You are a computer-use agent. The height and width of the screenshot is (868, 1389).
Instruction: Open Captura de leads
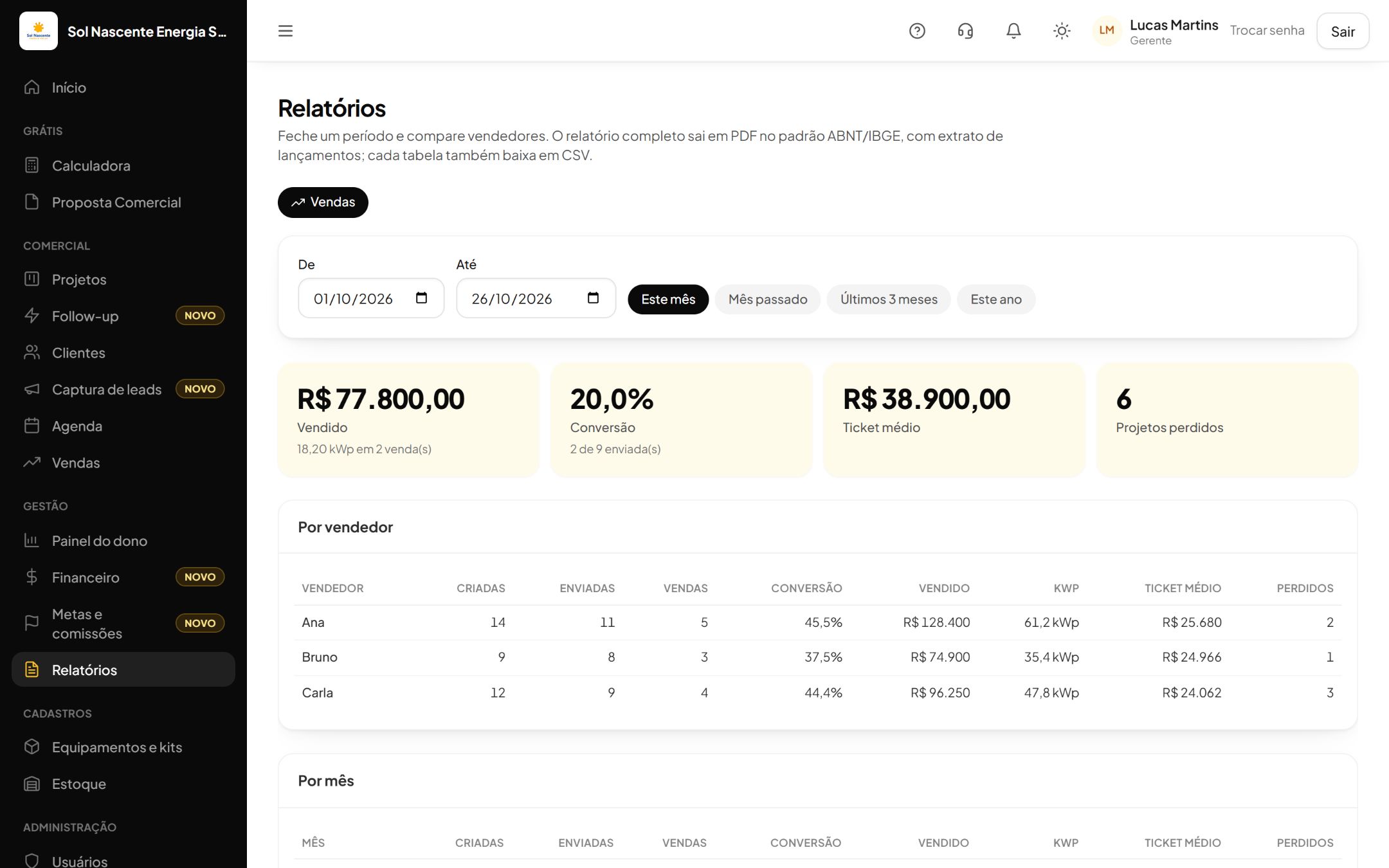(x=123, y=390)
